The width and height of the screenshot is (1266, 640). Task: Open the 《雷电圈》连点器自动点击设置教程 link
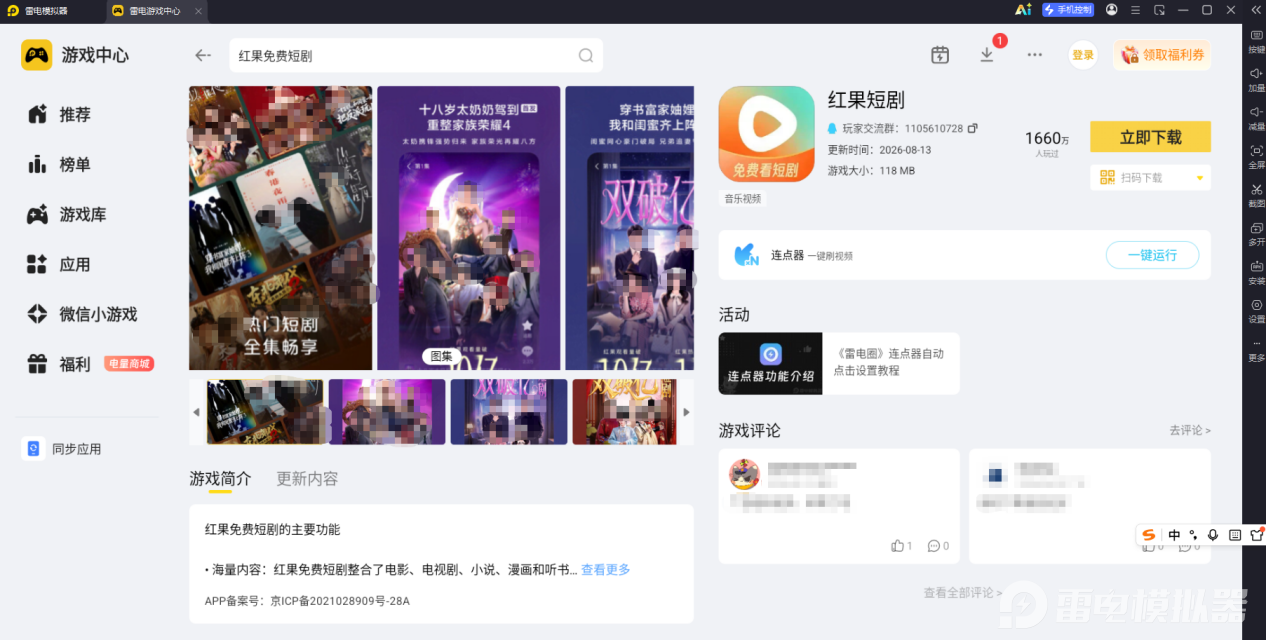[x=889, y=362]
